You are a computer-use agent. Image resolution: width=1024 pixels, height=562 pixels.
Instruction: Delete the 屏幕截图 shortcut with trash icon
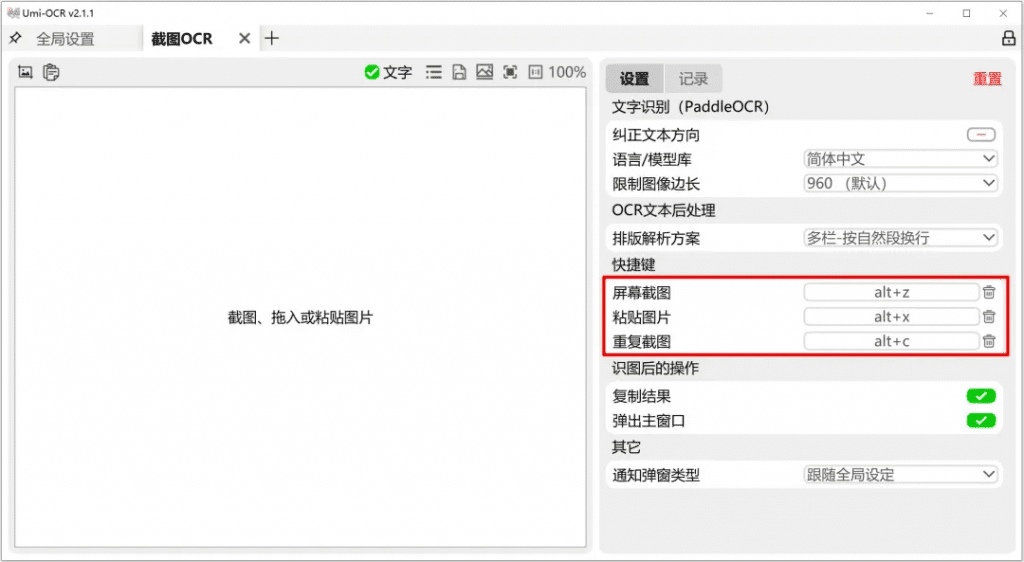click(988, 292)
